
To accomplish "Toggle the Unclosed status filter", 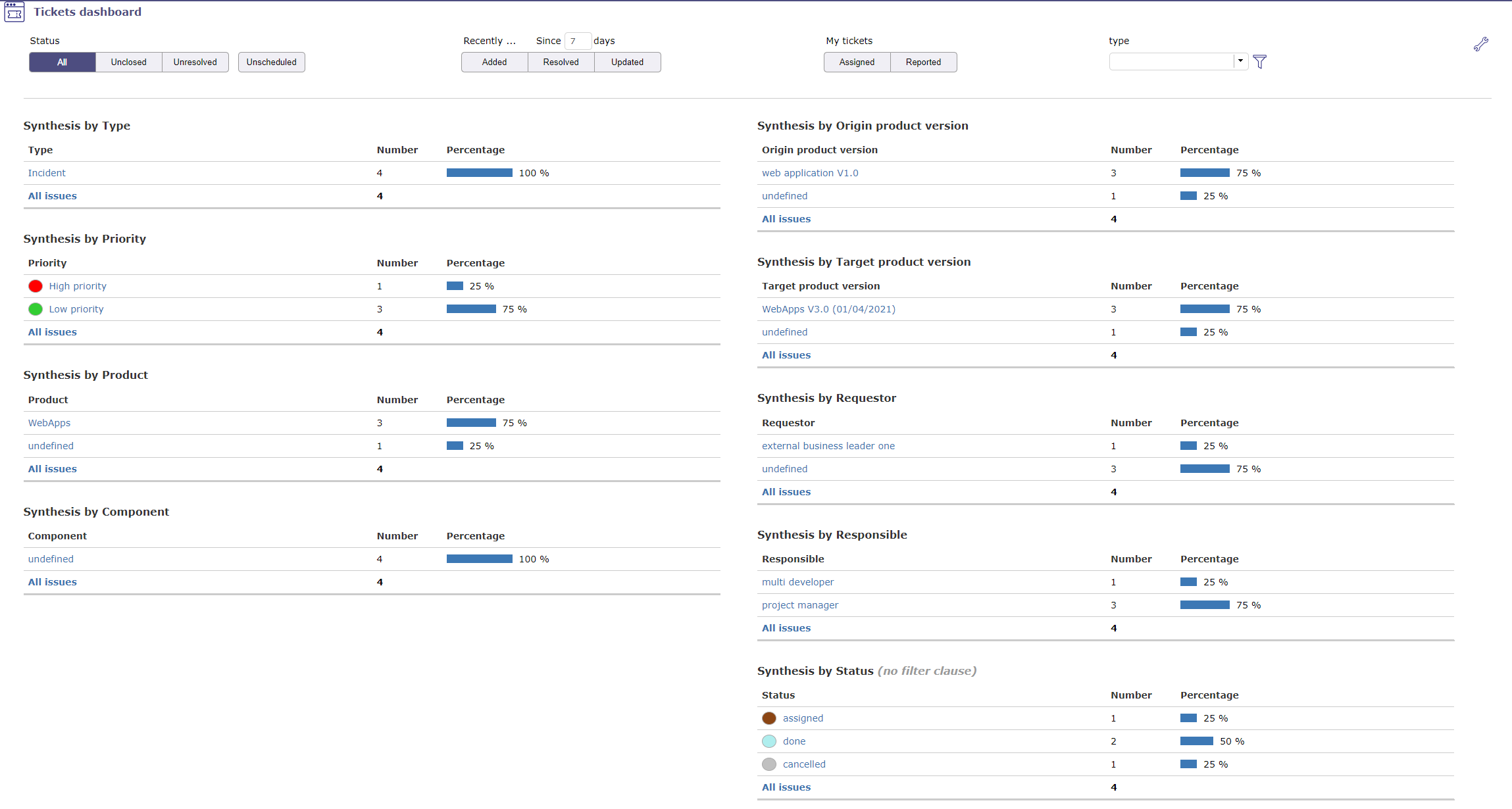I will pos(128,62).
